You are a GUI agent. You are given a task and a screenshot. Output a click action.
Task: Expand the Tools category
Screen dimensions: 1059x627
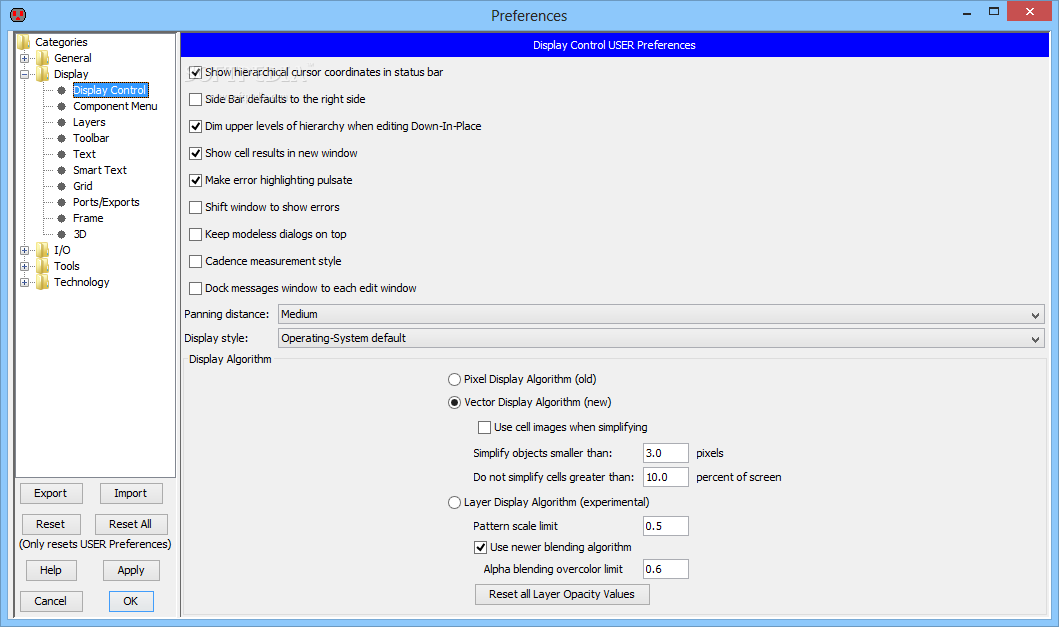click(x=24, y=266)
